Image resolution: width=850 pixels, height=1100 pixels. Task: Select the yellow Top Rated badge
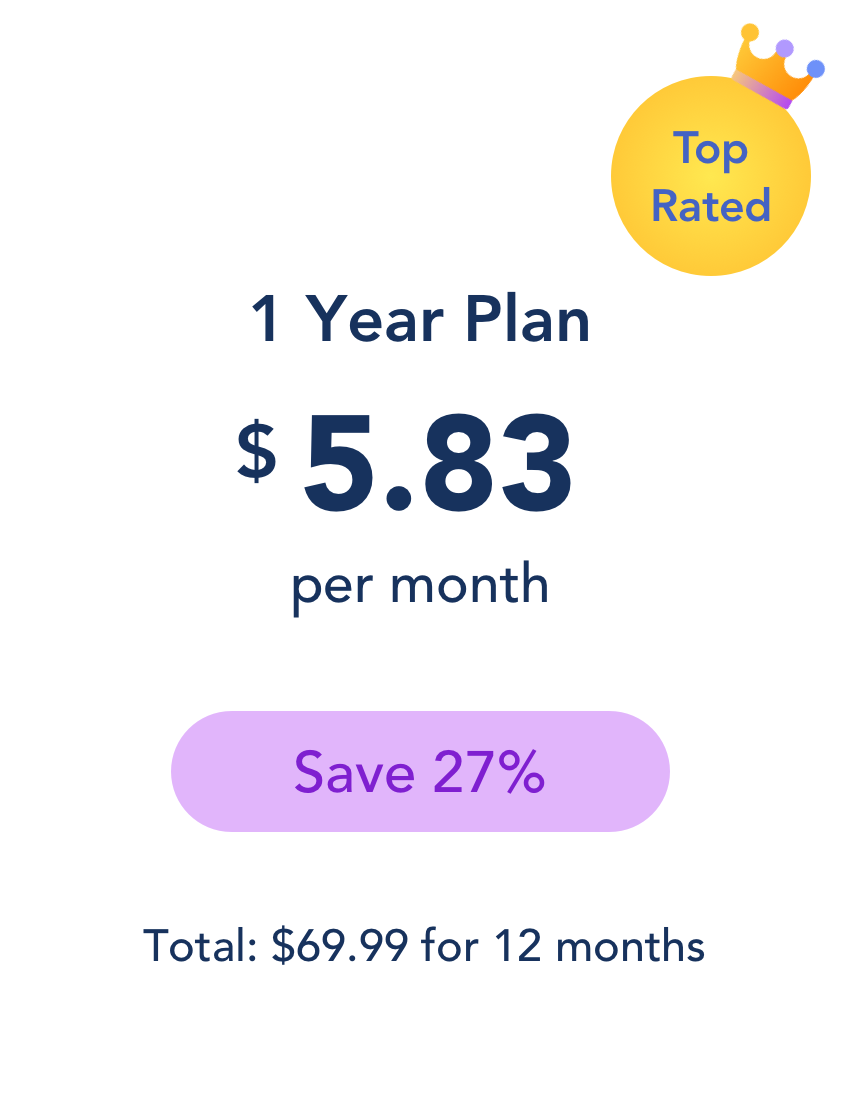710,175
